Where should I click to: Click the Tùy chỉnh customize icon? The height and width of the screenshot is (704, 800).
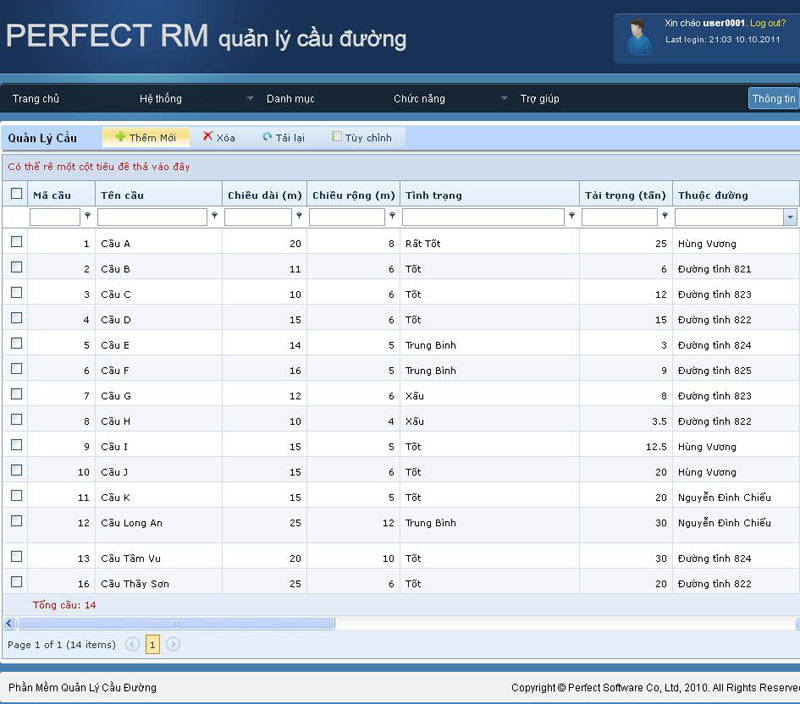click(337, 137)
